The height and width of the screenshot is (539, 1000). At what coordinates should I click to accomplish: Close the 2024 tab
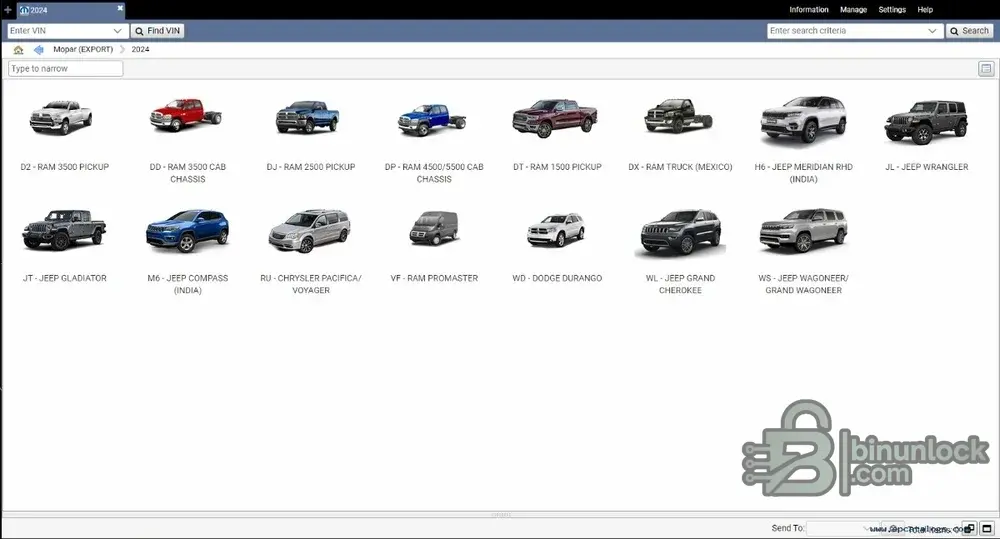120,8
